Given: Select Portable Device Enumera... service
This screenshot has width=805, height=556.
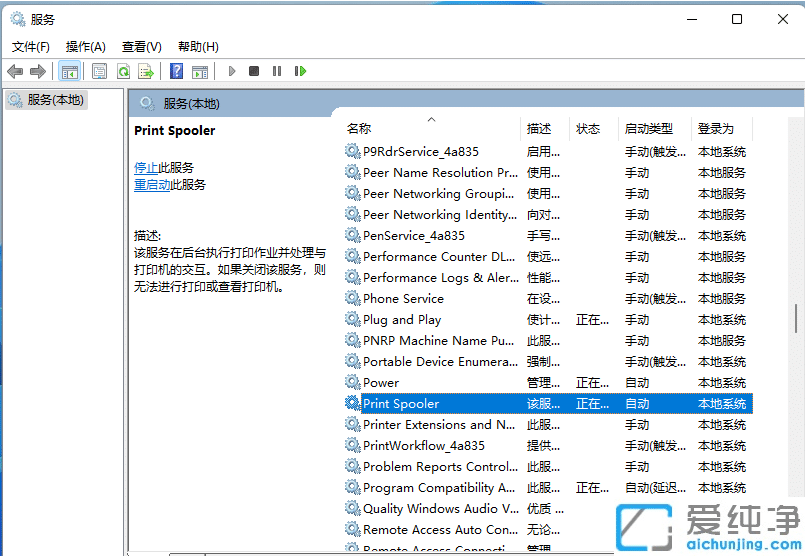Looking at the screenshot, I should click(x=440, y=361).
